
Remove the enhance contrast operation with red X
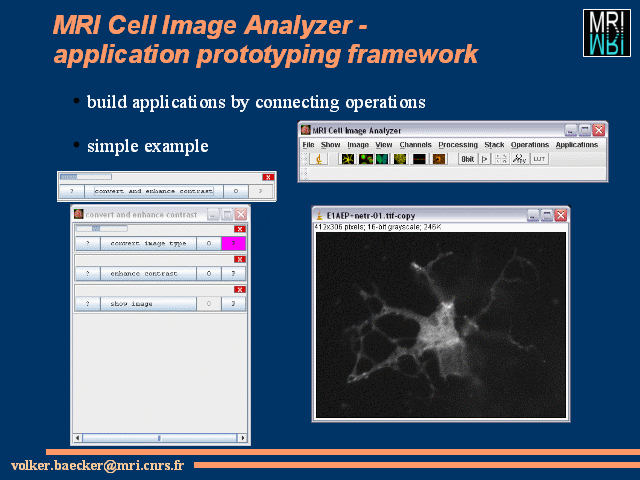pyautogui.click(x=240, y=259)
